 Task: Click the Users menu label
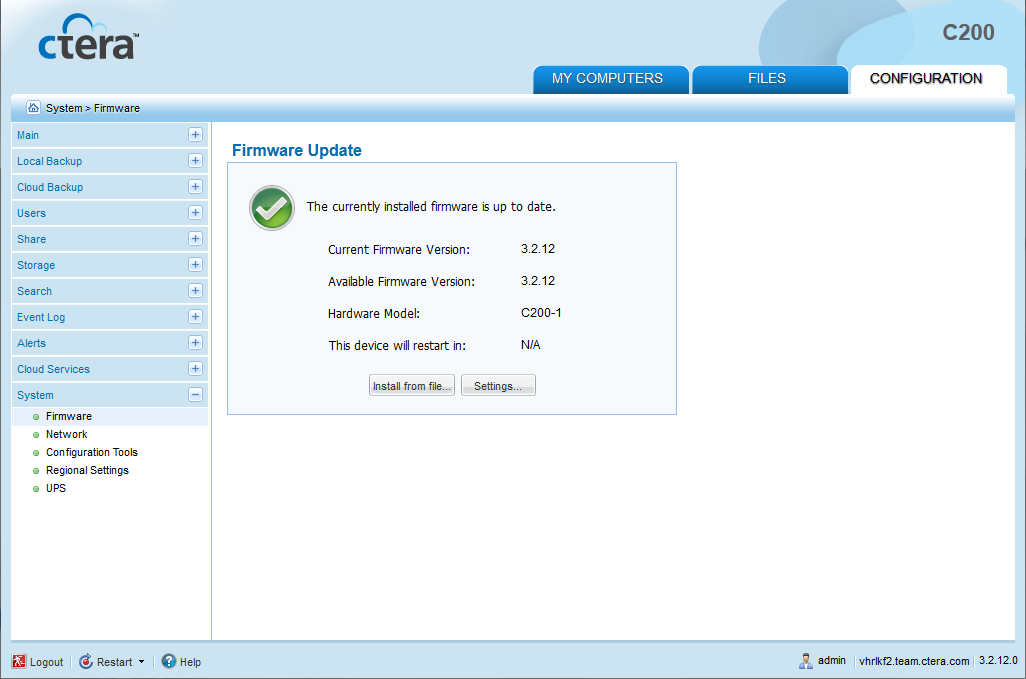31,213
